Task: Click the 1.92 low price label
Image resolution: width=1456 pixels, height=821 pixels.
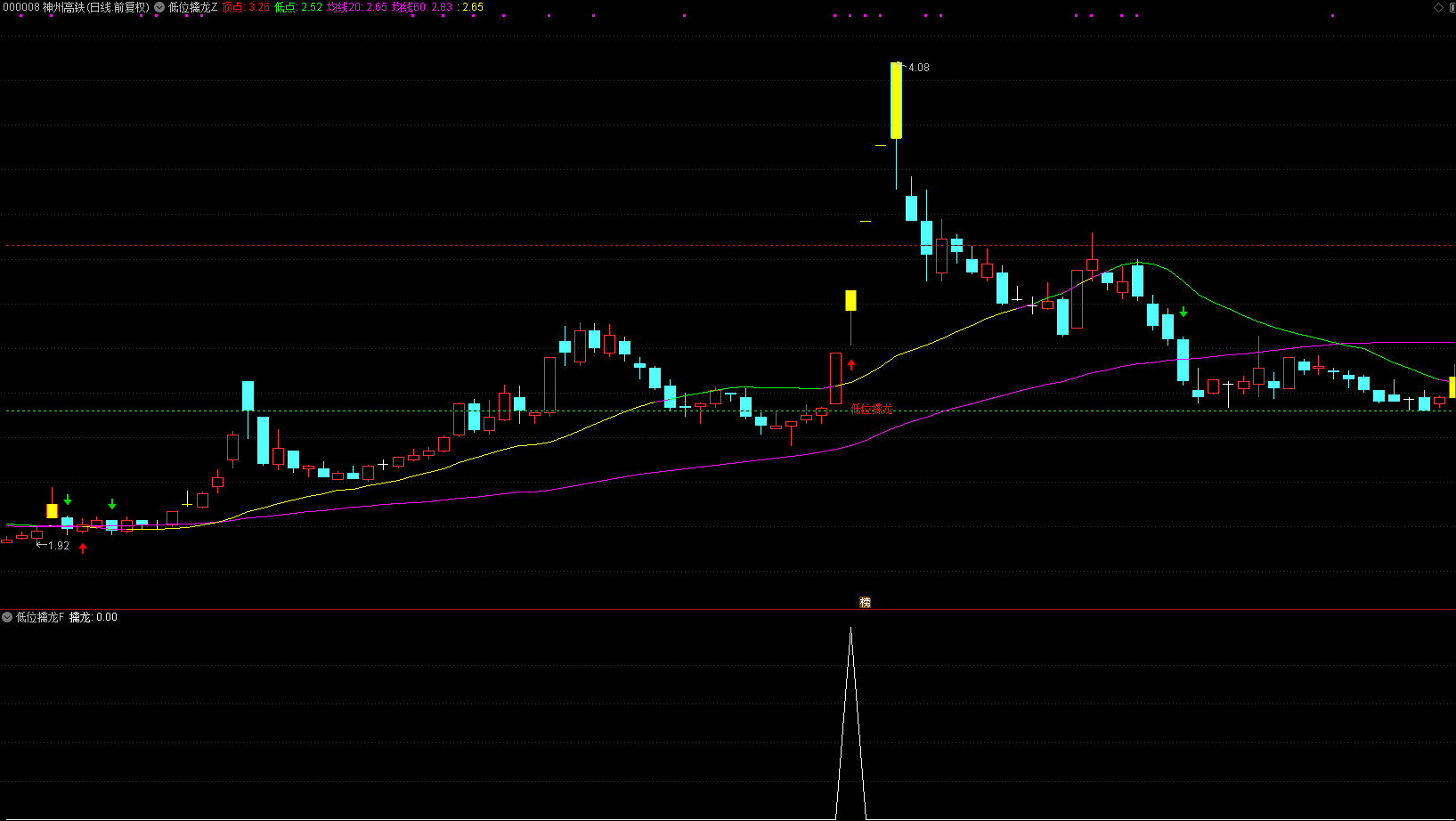Action: pos(59,546)
